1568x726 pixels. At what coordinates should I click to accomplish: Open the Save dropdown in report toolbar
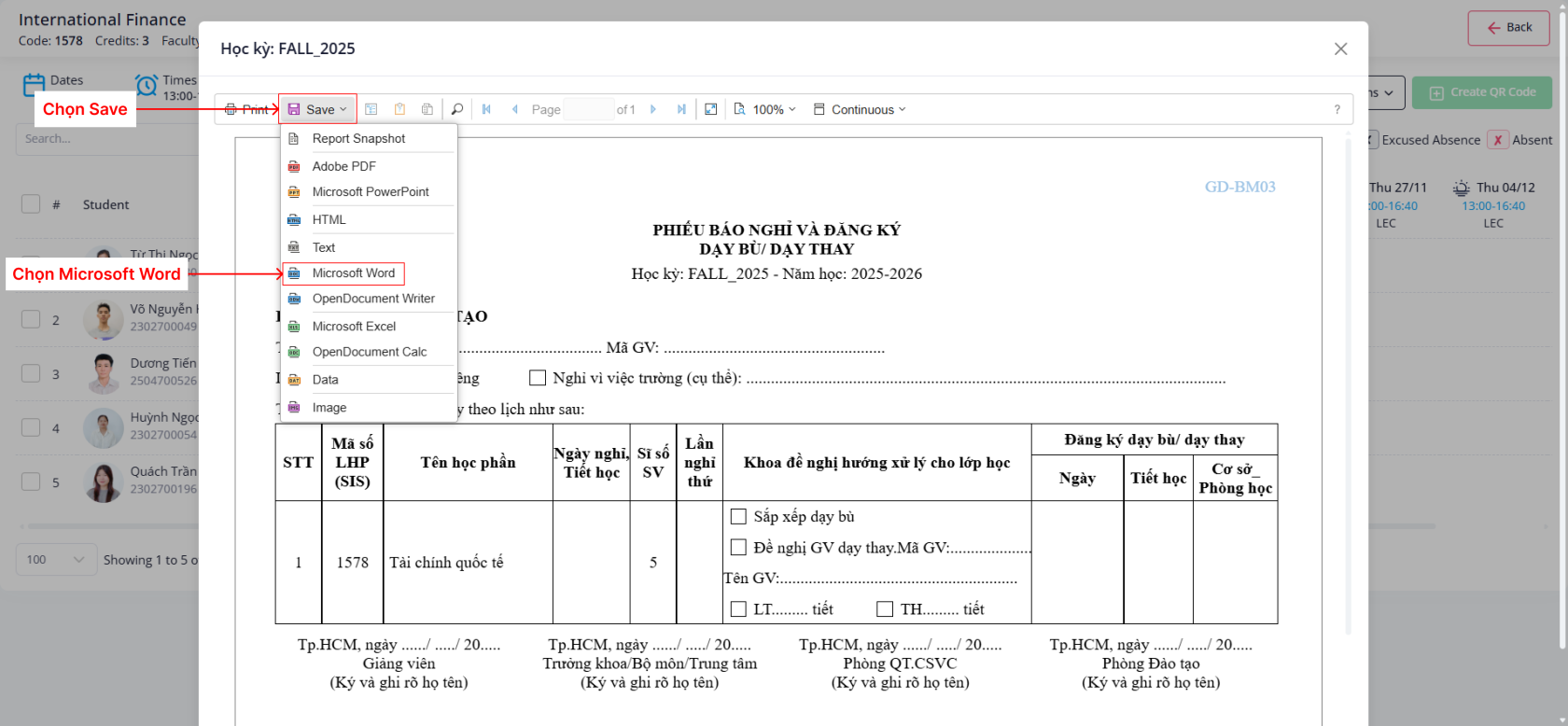click(317, 109)
